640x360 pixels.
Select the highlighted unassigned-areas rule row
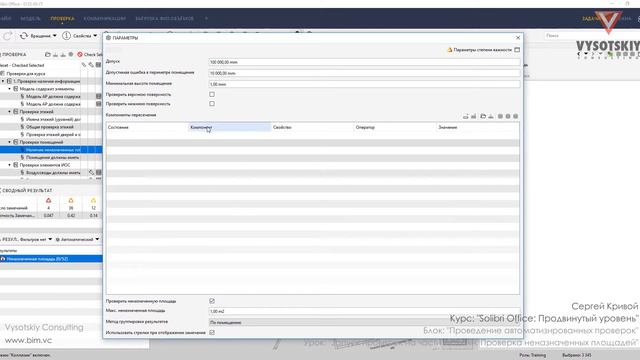click(51, 150)
